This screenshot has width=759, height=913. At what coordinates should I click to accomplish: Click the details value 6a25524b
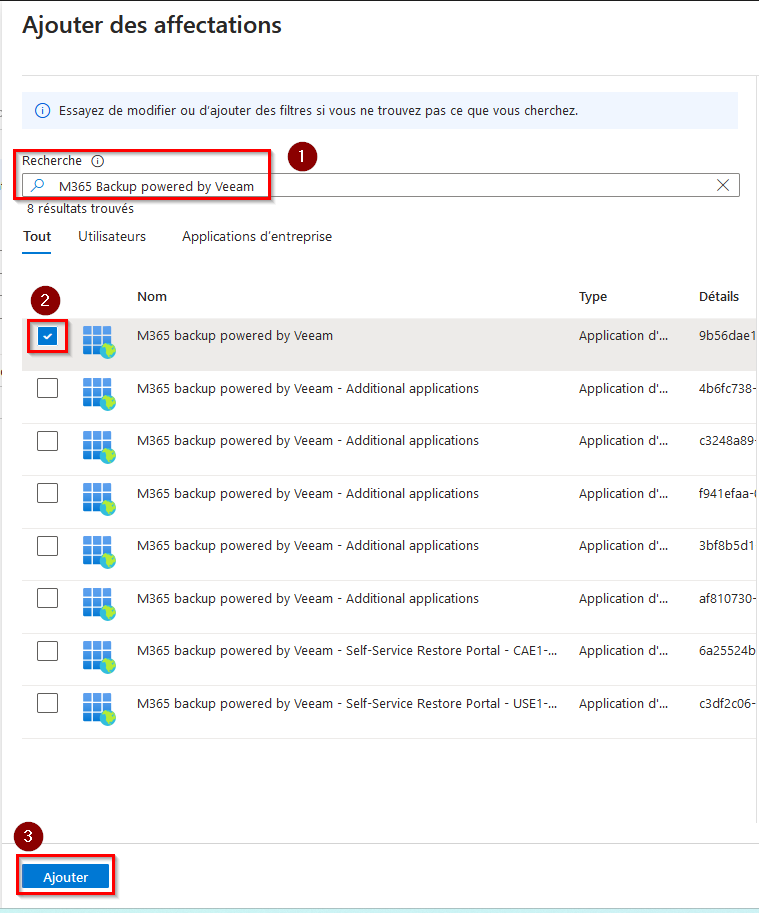click(x=727, y=650)
